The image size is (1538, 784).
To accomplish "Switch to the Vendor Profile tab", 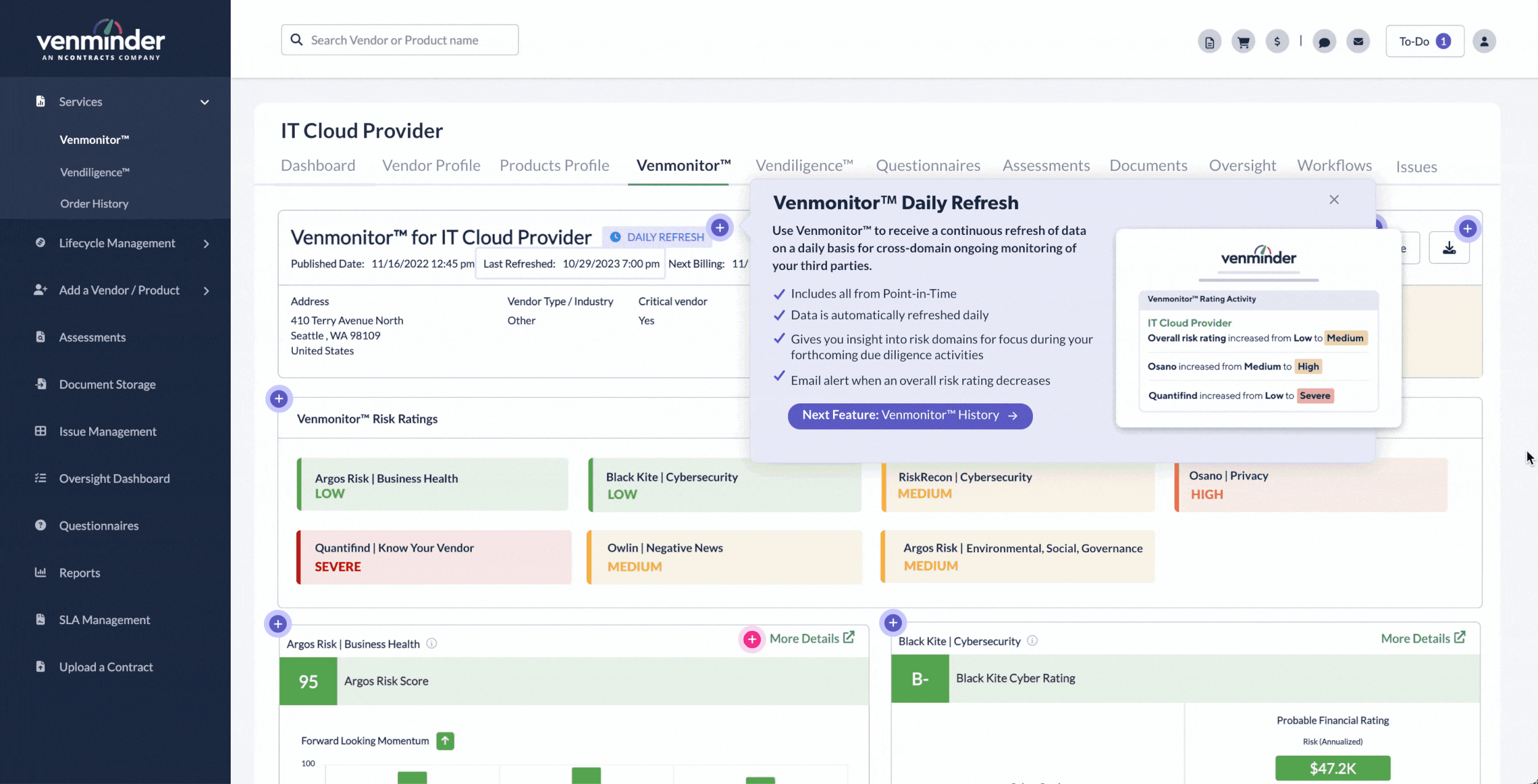I will click(x=431, y=165).
